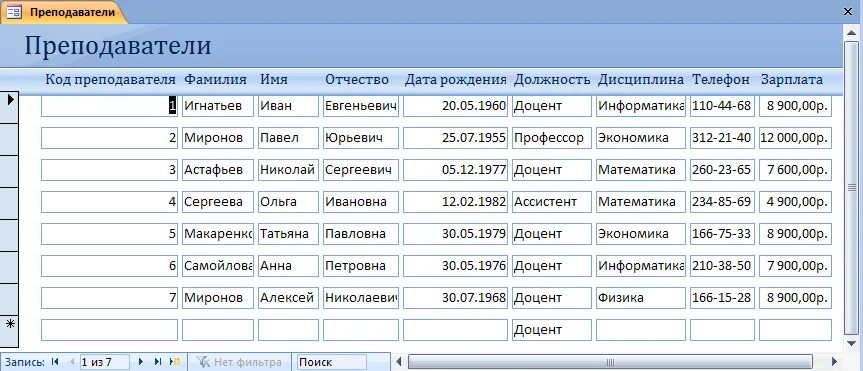Click the form icon on Преподаватели tab
The image size is (863, 371).
14,12
